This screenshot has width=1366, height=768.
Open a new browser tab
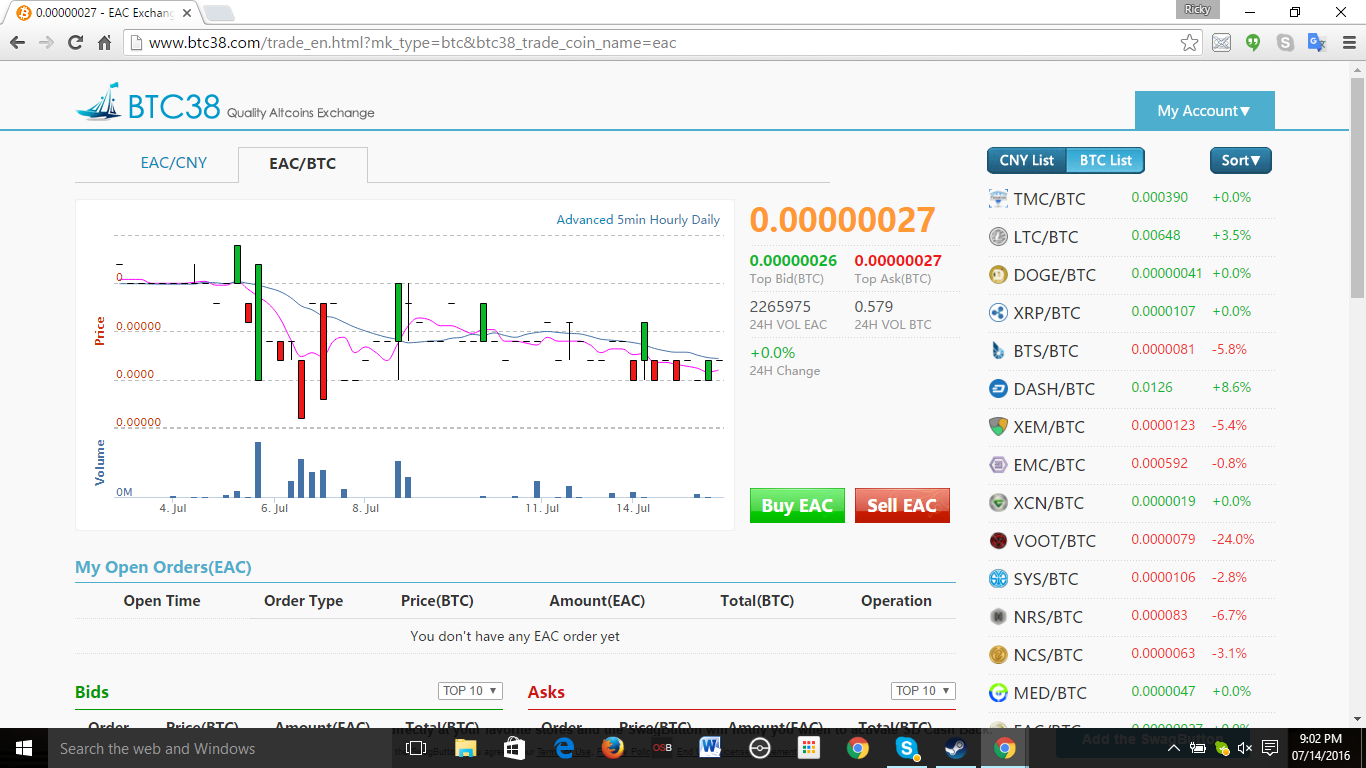(219, 13)
